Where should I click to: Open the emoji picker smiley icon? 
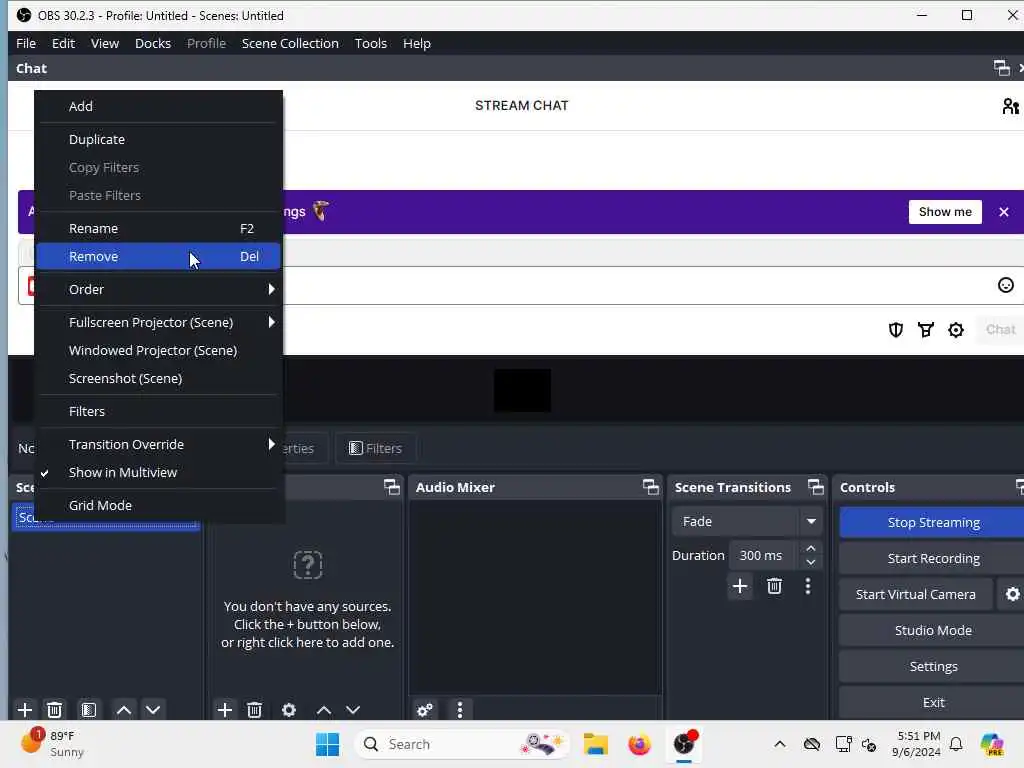(1006, 285)
